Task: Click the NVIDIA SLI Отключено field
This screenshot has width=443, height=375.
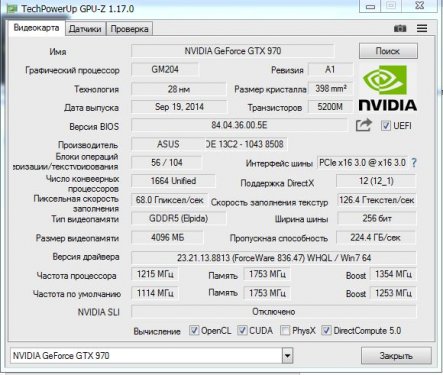Action: tap(274, 312)
